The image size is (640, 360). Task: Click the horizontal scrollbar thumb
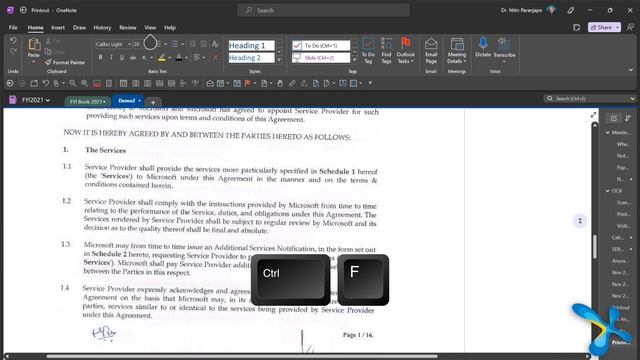(x=242, y=356)
